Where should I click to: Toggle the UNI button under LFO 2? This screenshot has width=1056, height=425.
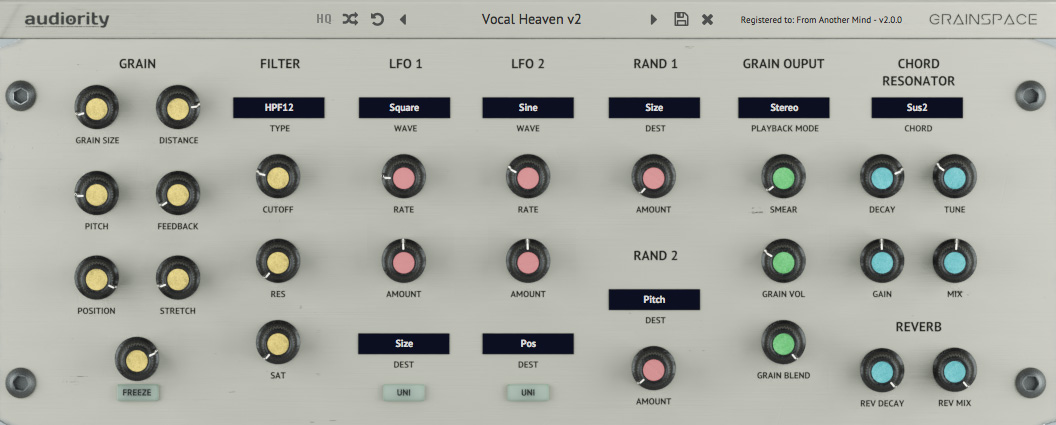(528, 392)
